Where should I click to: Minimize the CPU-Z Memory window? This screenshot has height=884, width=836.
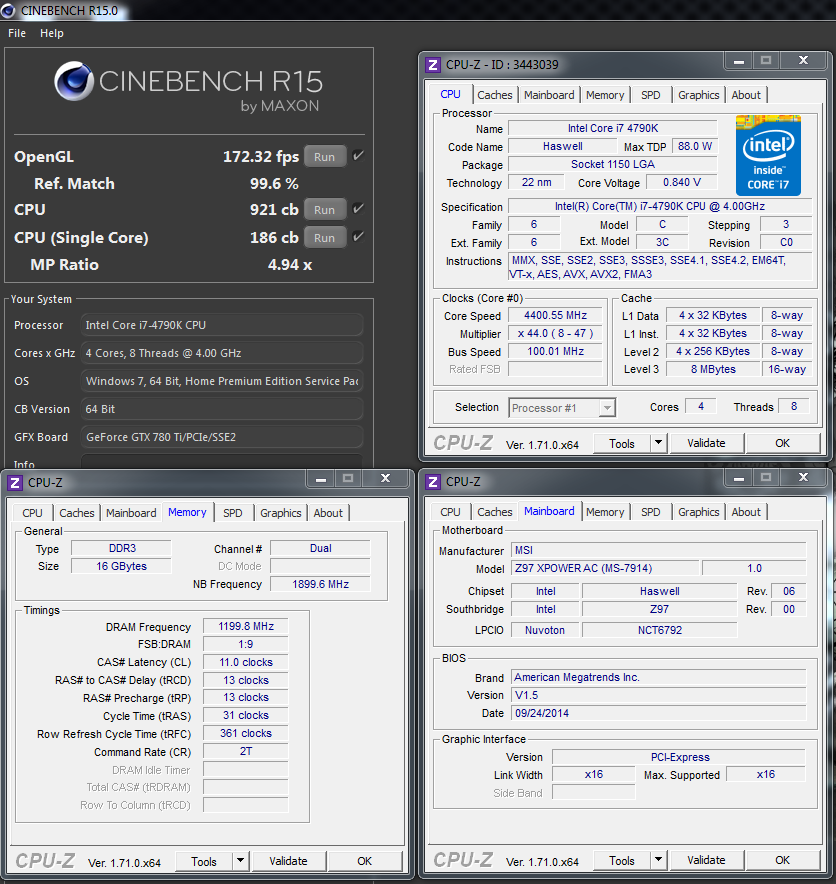pyautogui.click(x=321, y=479)
